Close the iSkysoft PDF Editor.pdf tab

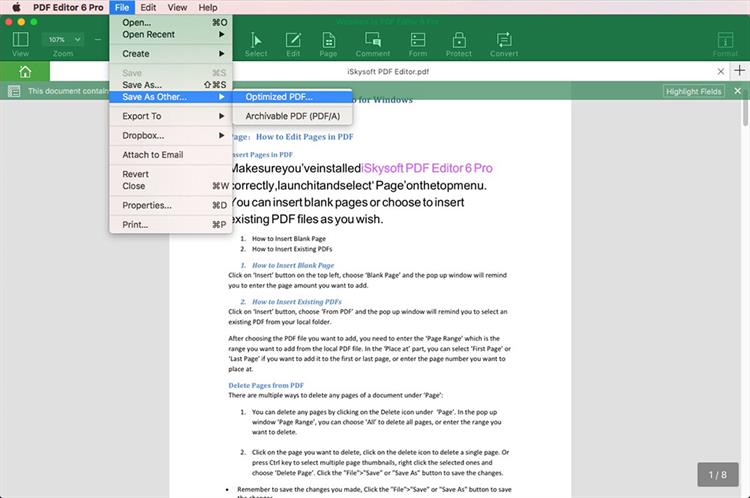click(721, 71)
